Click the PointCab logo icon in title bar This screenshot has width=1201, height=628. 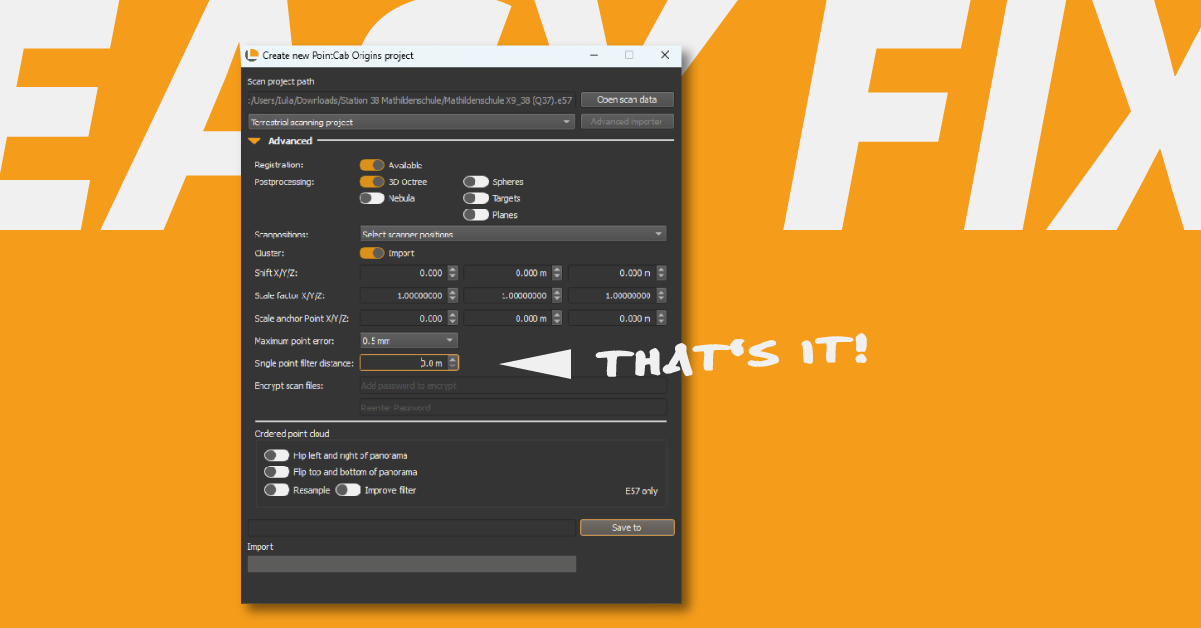coord(252,55)
